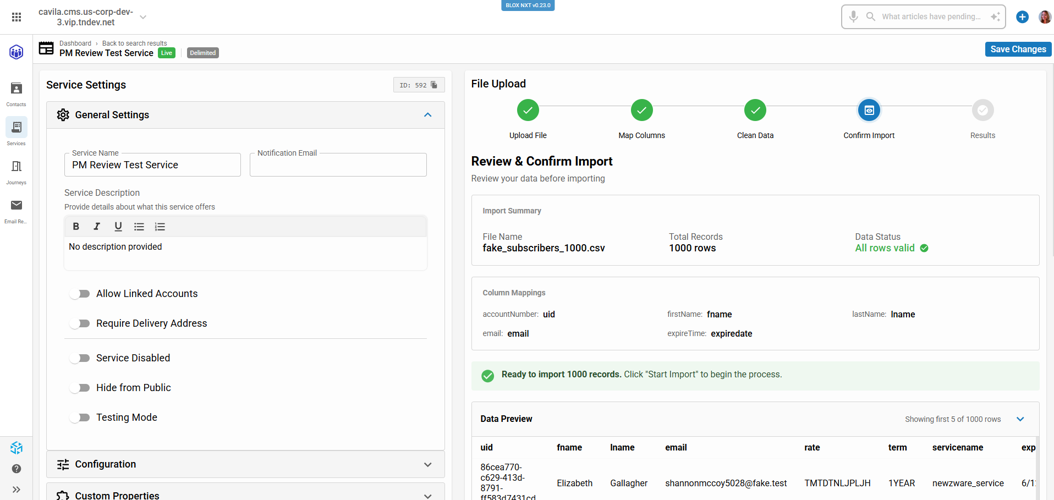
Task: Click the help question mark icon
Action: (x=16, y=468)
